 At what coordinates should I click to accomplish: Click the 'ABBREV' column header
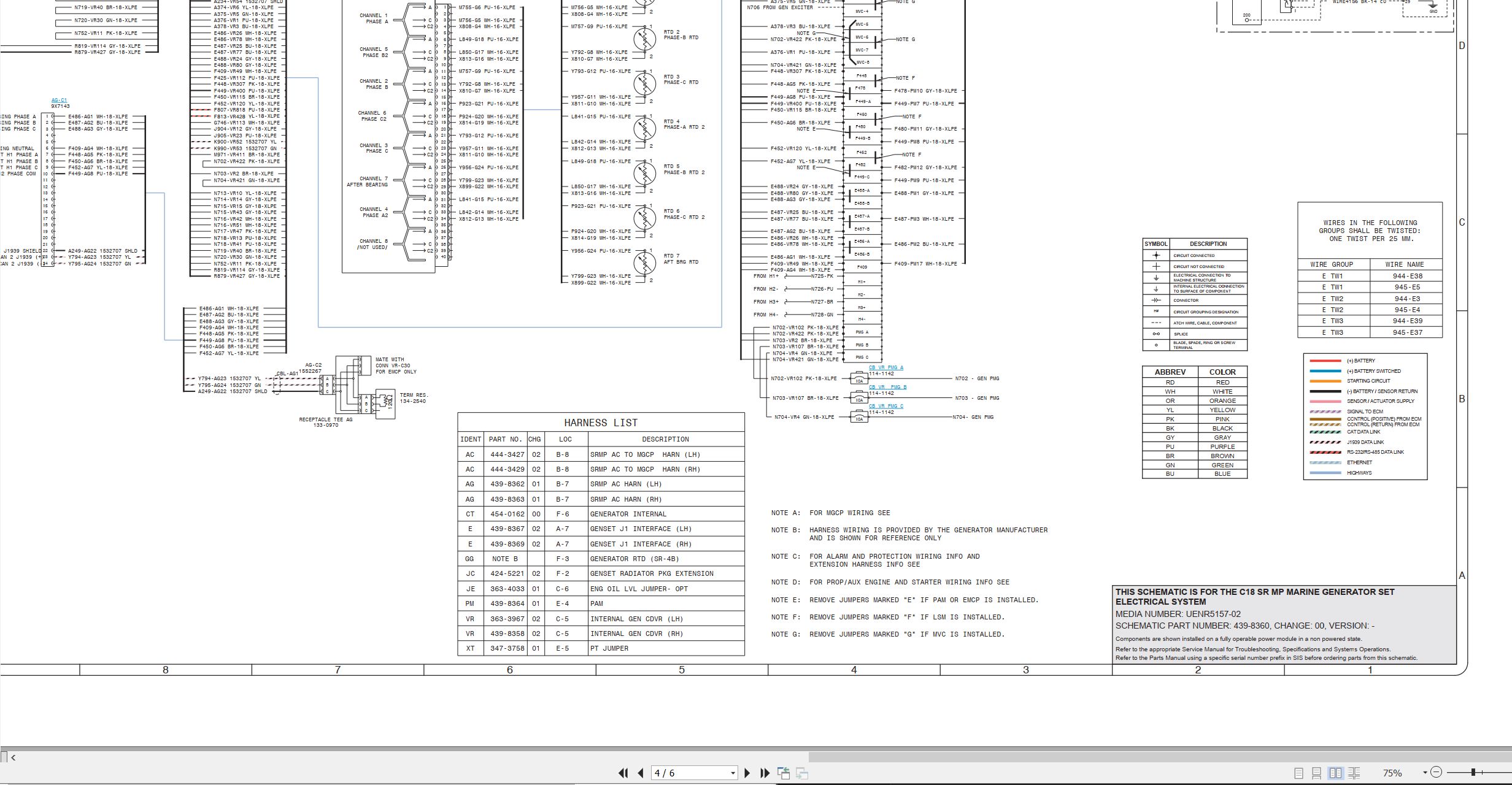pyautogui.click(x=1170, y=372)
